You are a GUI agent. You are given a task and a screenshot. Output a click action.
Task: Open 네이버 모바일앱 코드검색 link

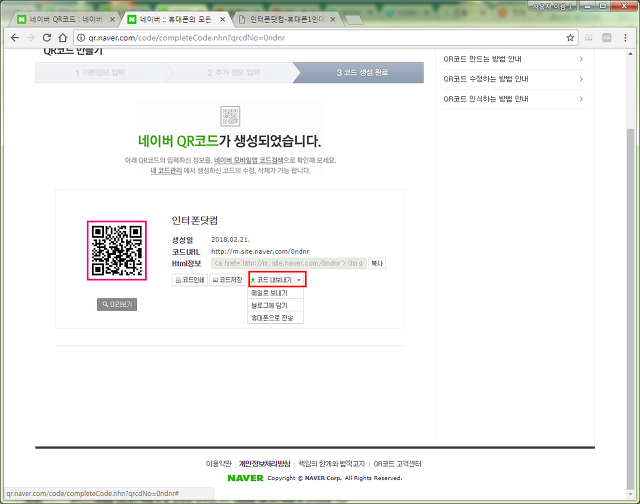click(x=249, y=160)
